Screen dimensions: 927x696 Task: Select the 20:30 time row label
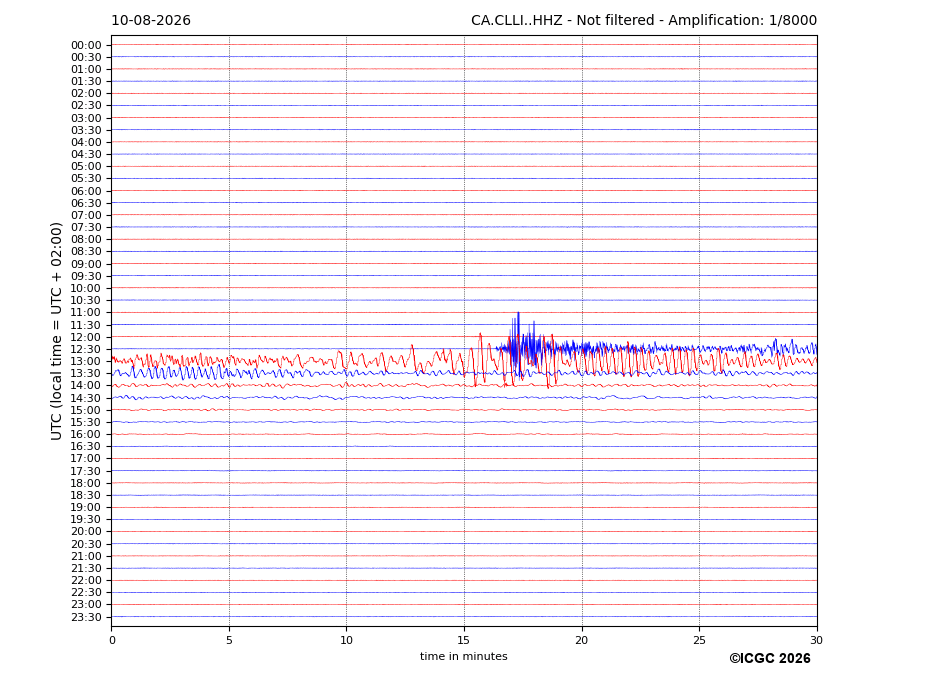coord(86,544)
